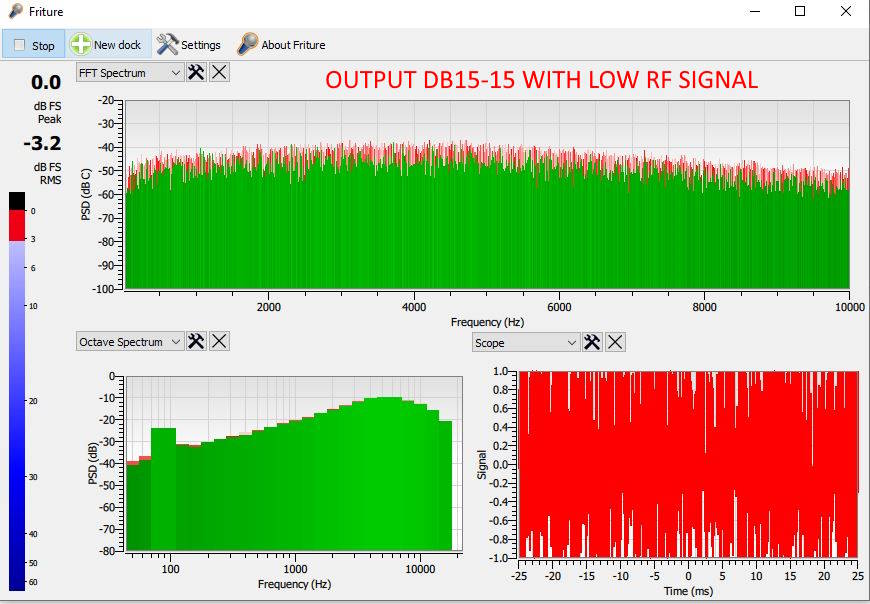Open About Friture dialog
The width and height of the screenshot is (870, 604).
pyautogui.click(x=281, y=44)
